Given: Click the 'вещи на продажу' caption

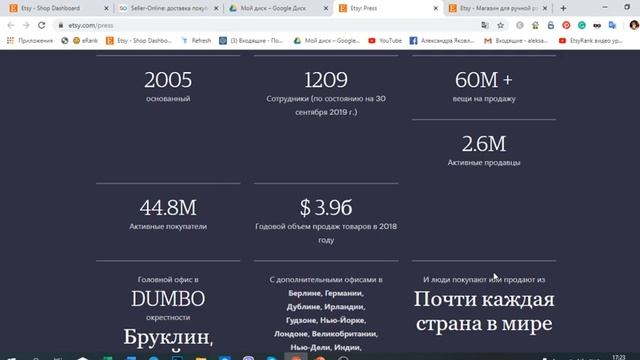Looking at the screenshot, I should coord(484,99).
